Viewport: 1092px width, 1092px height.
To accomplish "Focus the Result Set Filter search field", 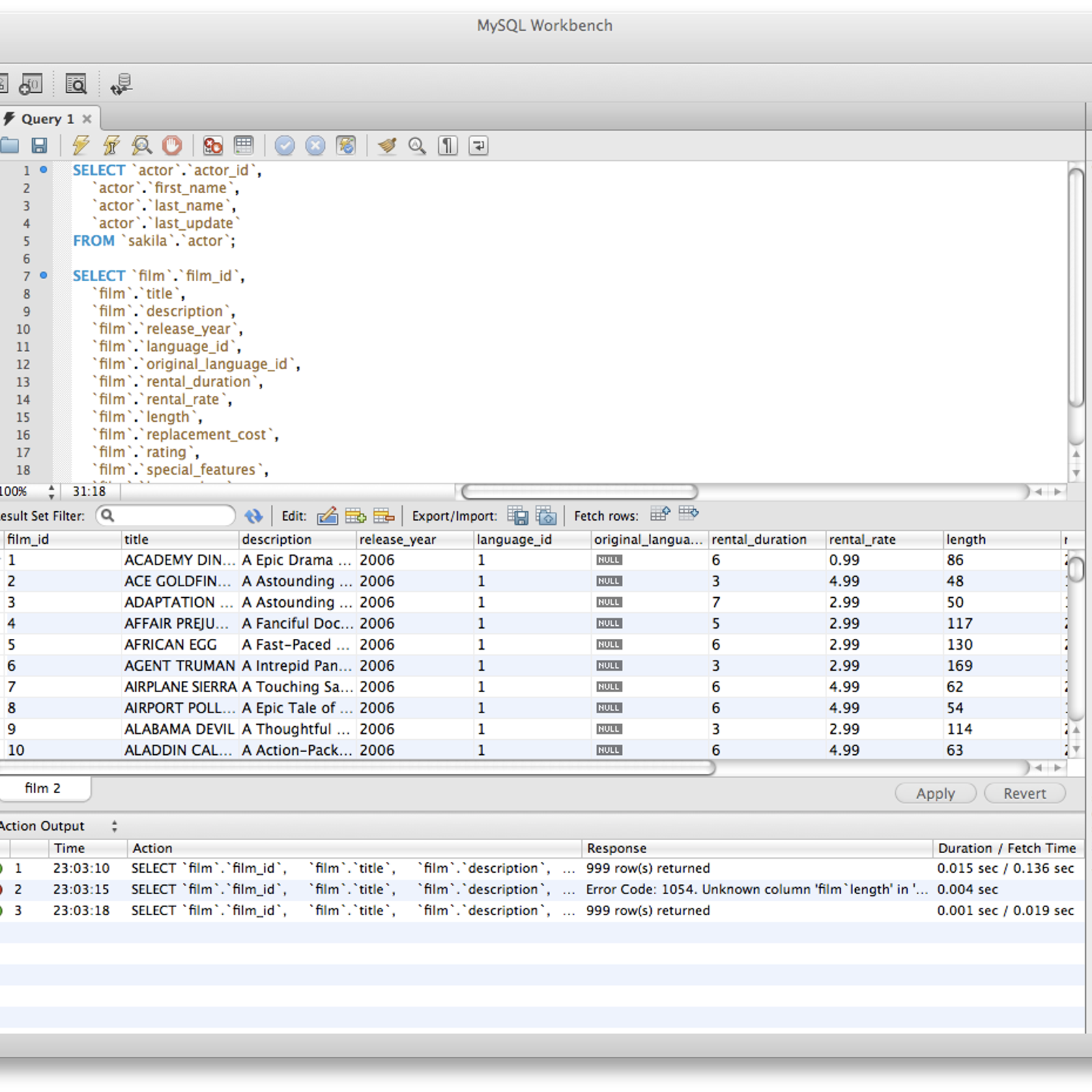I will pos(166,516).
